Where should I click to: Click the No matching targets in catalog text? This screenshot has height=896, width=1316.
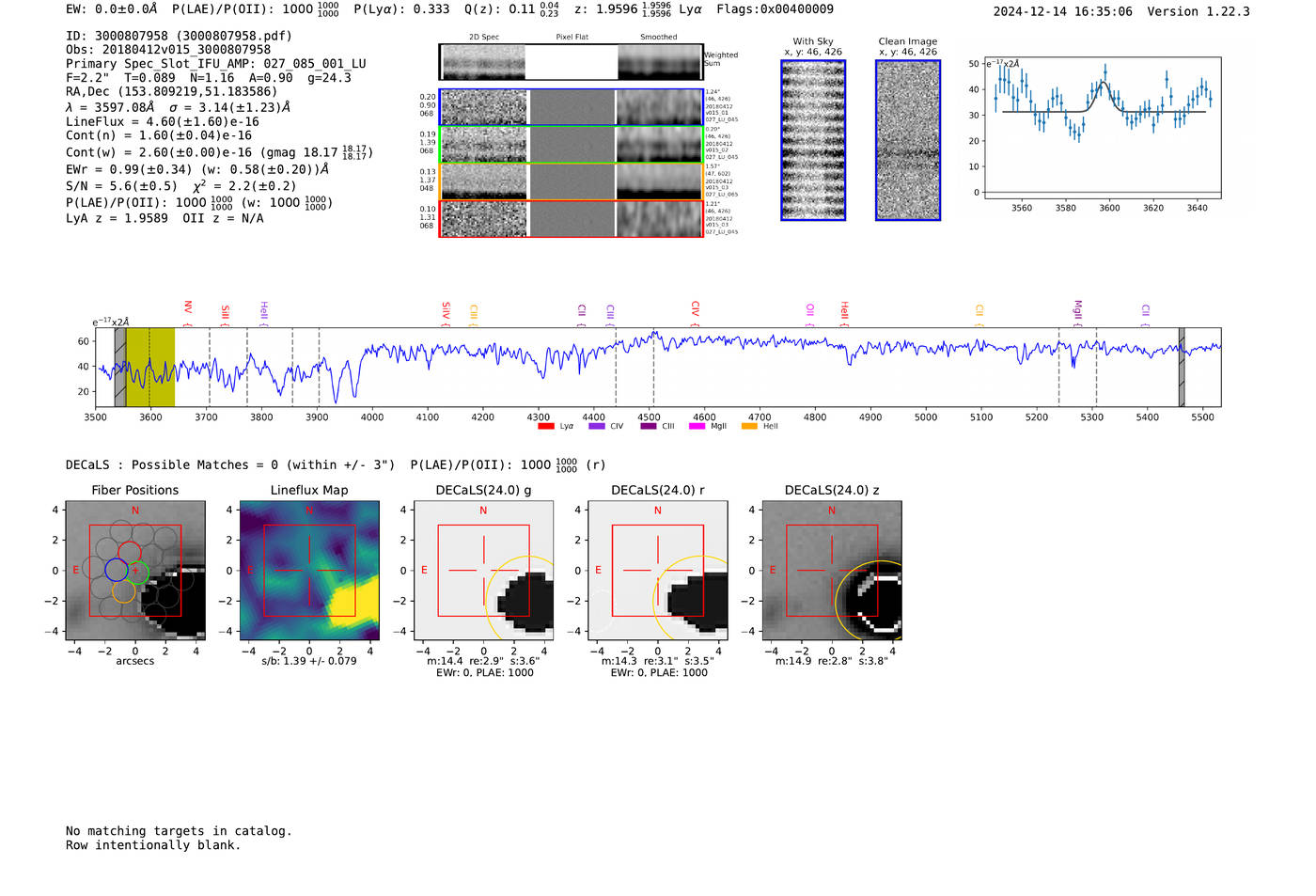[179, 831]
